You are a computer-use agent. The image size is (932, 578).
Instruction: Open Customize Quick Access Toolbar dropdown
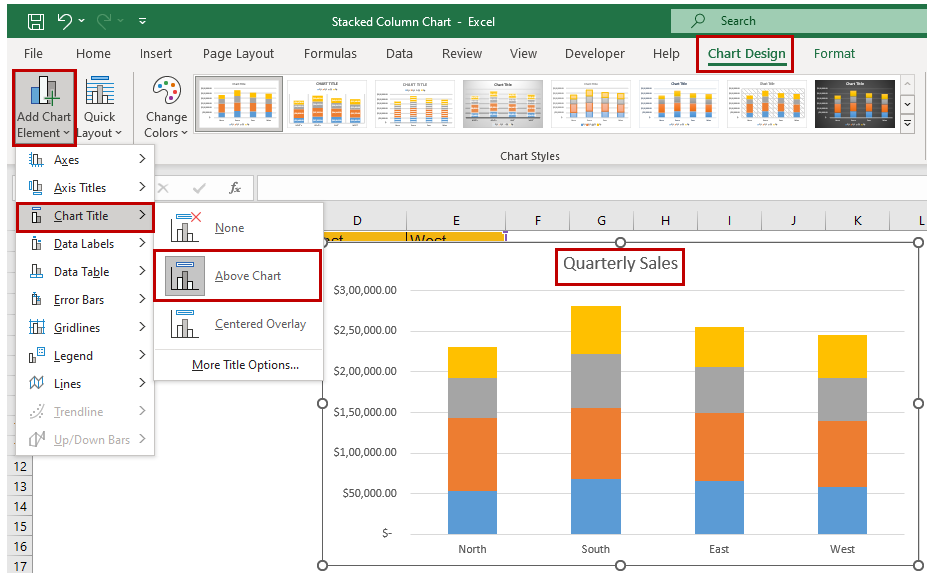(143, 21)
